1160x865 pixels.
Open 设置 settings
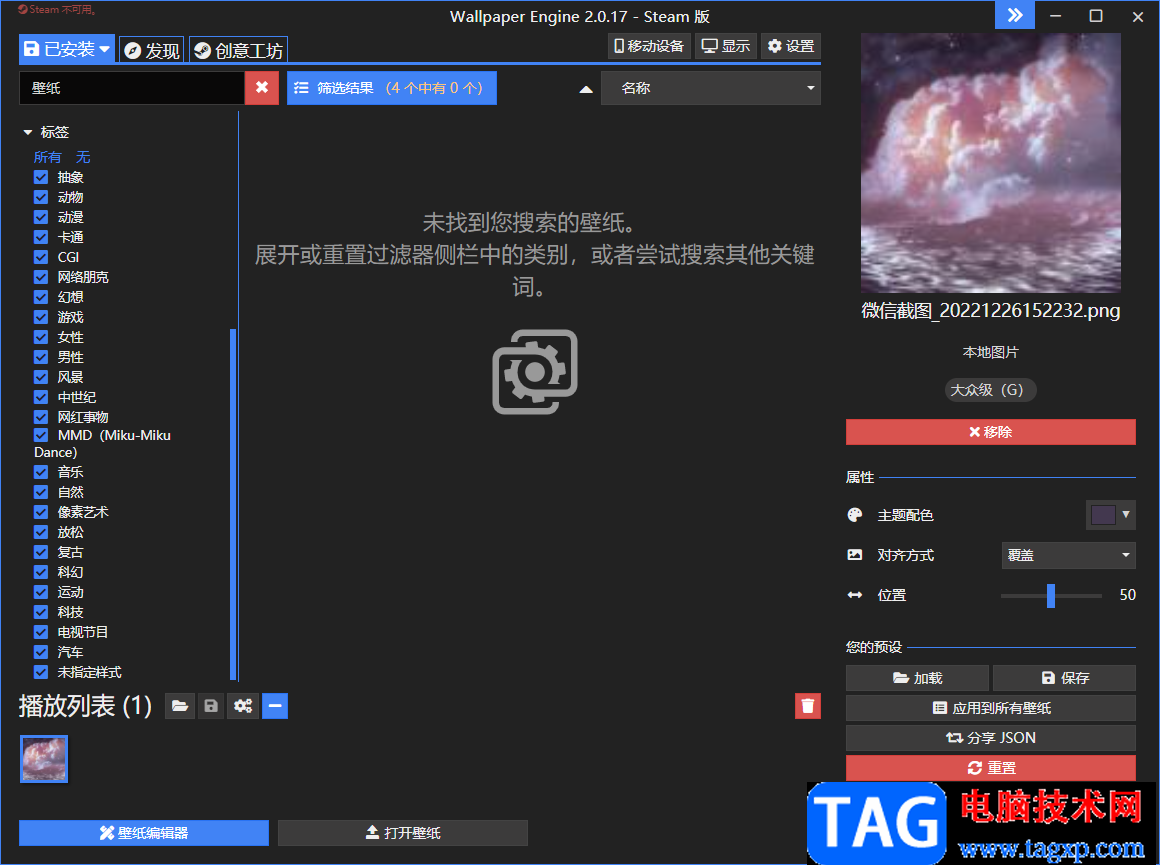pyautogui.click(x=791, y=46)
